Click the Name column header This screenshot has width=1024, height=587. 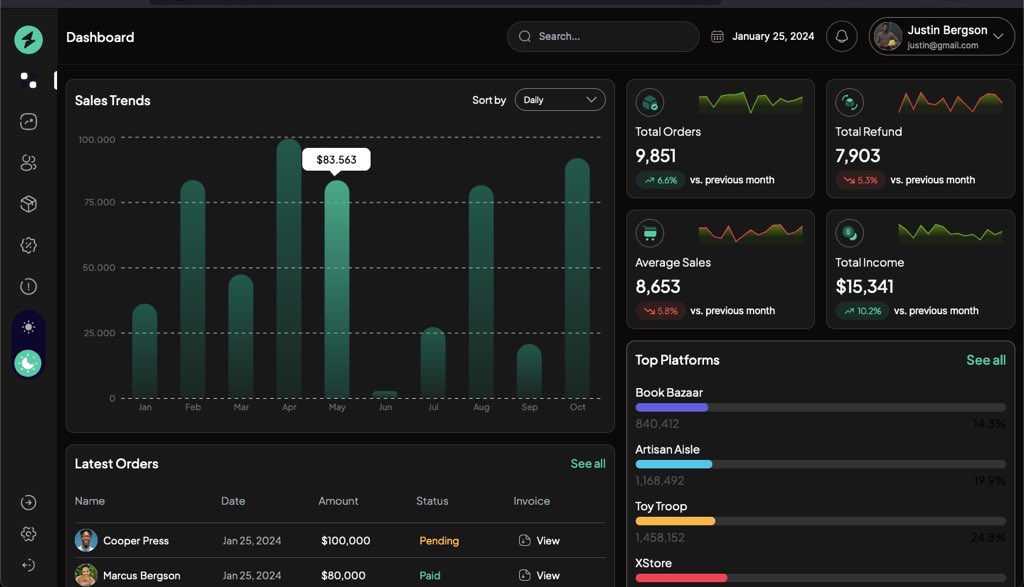(x=89, y=501)
